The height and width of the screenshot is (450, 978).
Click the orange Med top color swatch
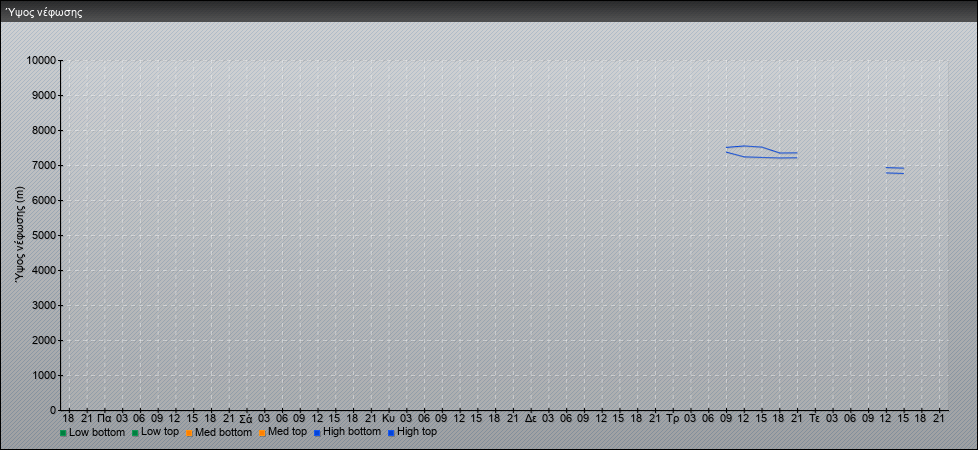[x=261, y=433]
